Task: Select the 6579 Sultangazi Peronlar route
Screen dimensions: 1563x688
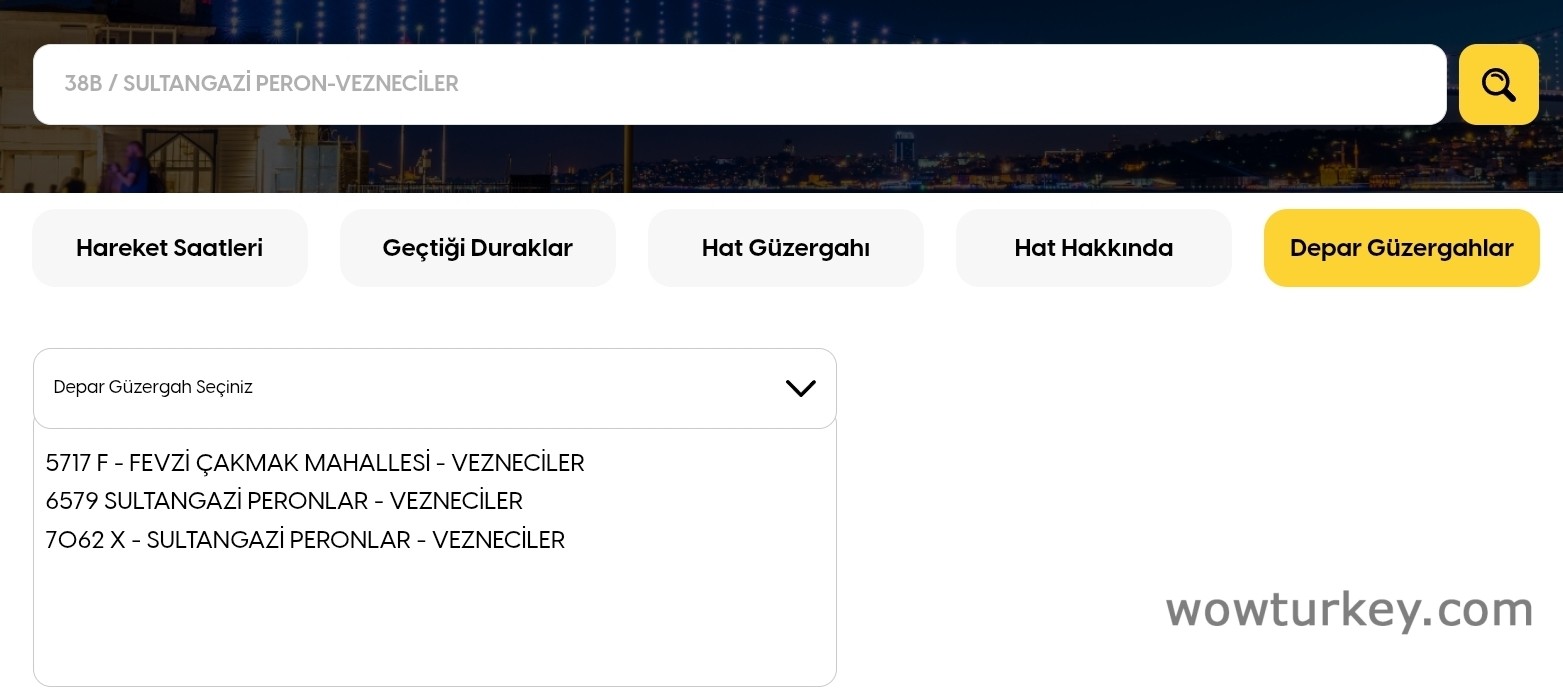Action: pyautogui.click(x=284, y=501)
